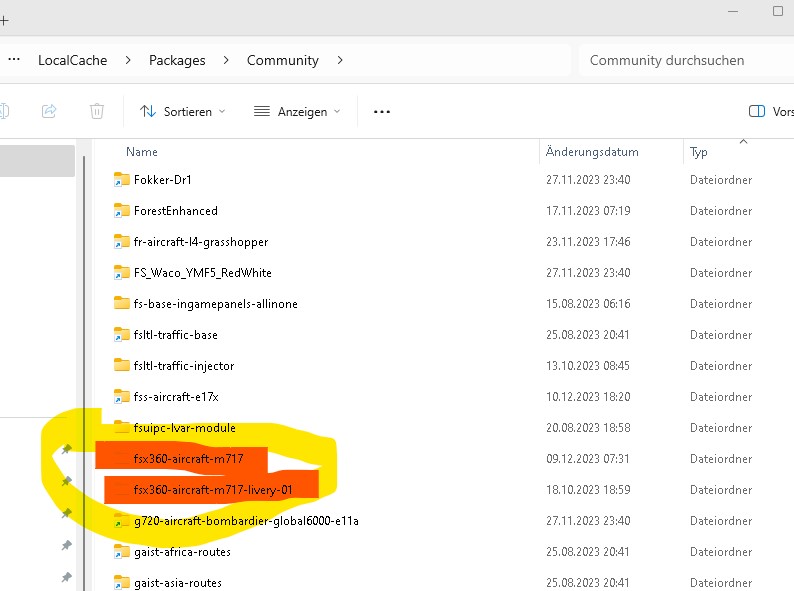Click date 23.11.2023 17:46

pyautogui.click(x=588, y=242)
